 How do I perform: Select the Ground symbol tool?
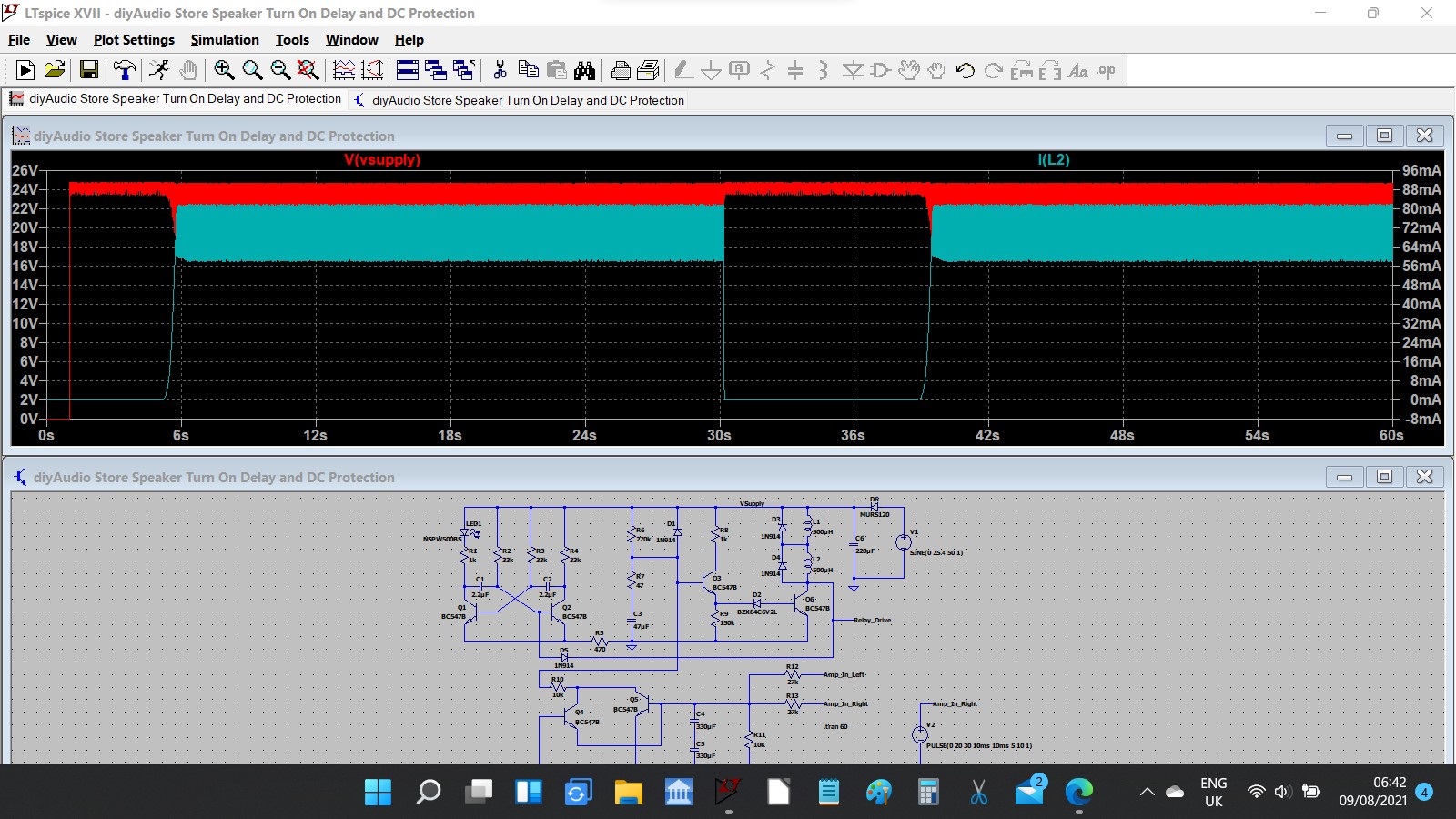point(712,70)
